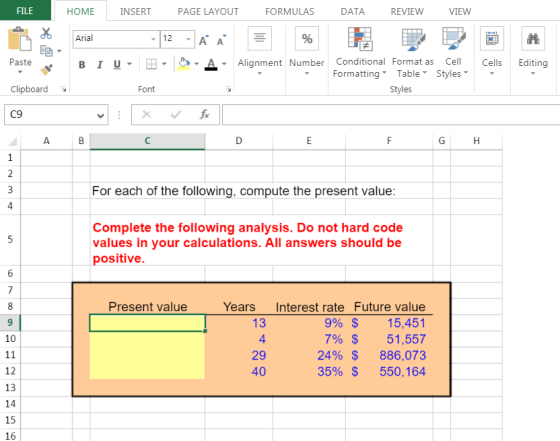The width and height of the screenshot is (560, 441).
Task: Select the Future value cell 550,164
Action: pos(389,371)
